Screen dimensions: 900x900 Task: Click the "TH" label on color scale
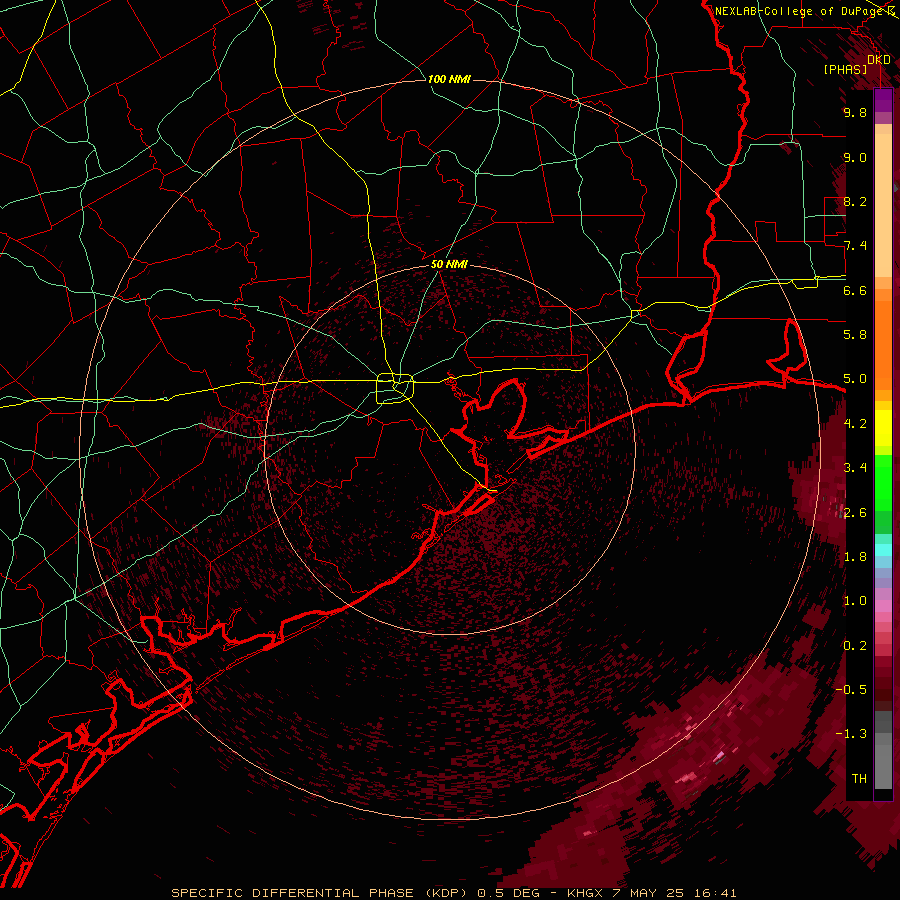(x=859, y=779)
